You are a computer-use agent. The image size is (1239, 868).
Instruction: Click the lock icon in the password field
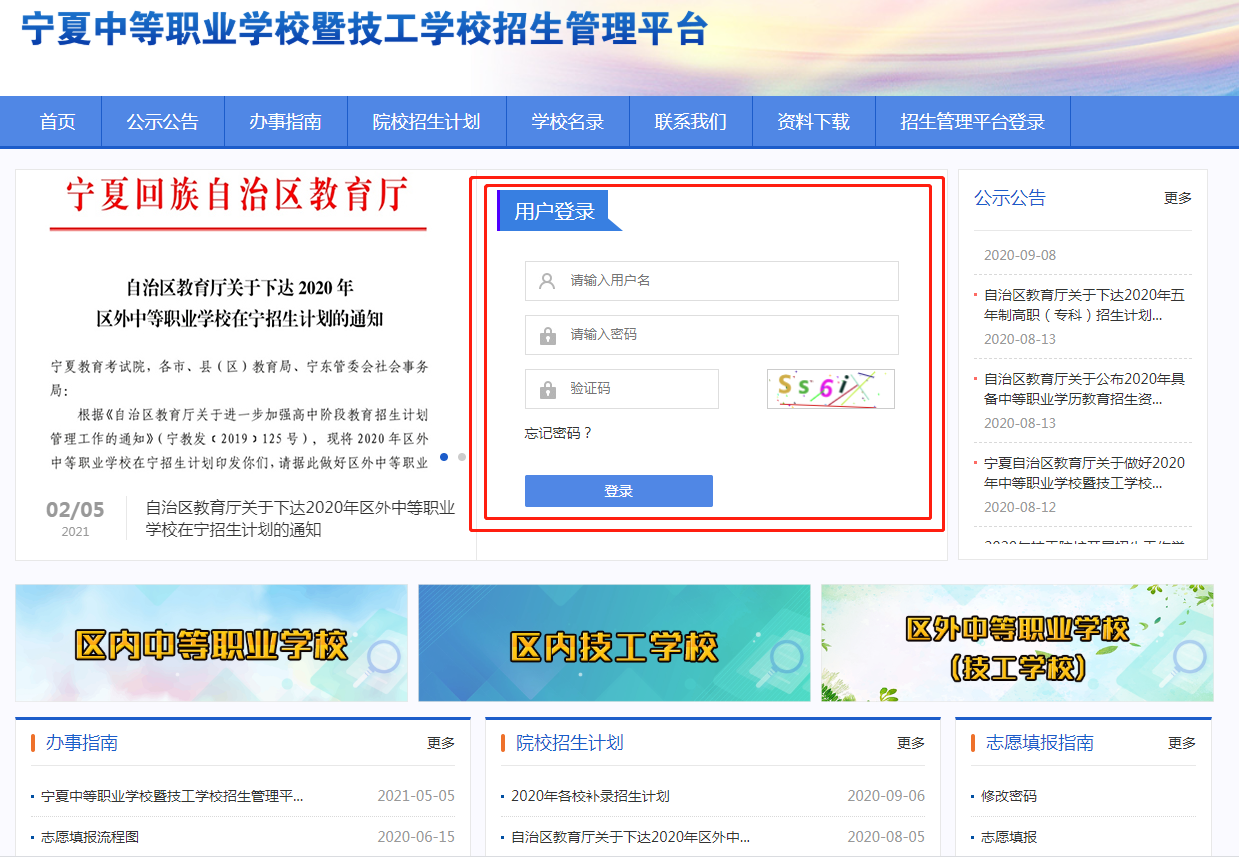point(547,335)
